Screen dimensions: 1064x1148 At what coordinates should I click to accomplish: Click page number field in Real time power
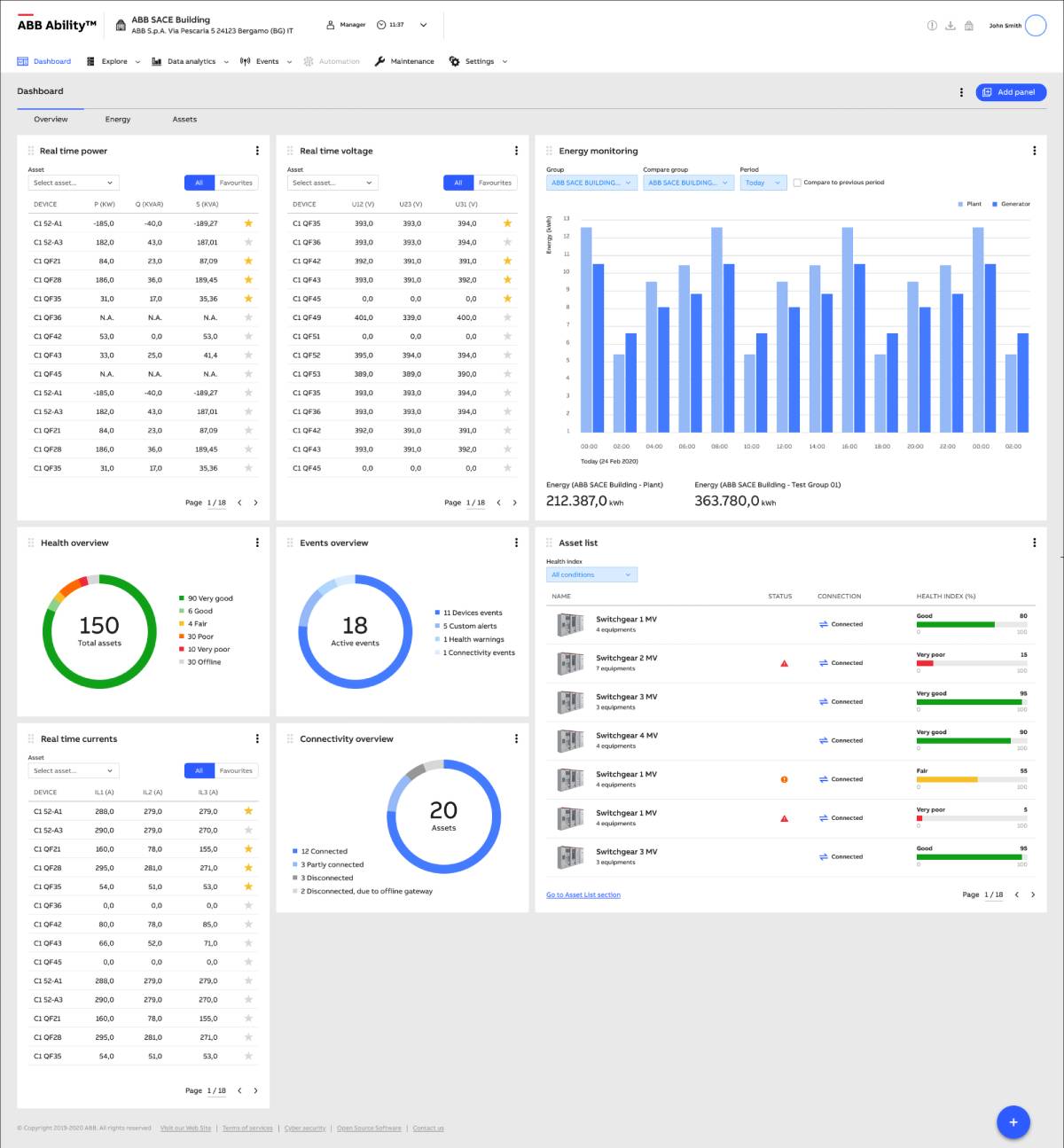click(216, 503)
